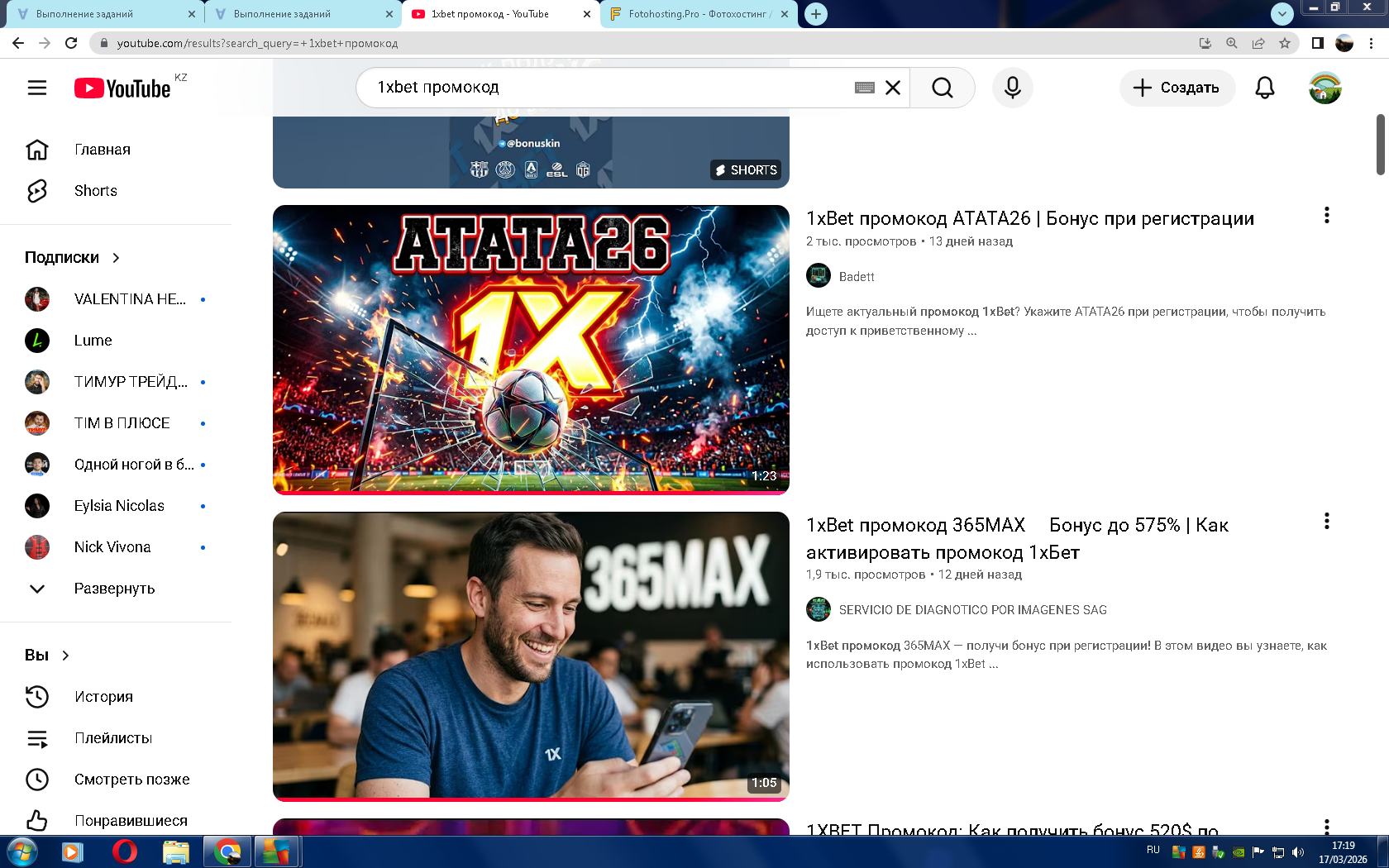Open the browser zoom indicator icon
1389x868 pixels.
click(x=1232, y=43)
